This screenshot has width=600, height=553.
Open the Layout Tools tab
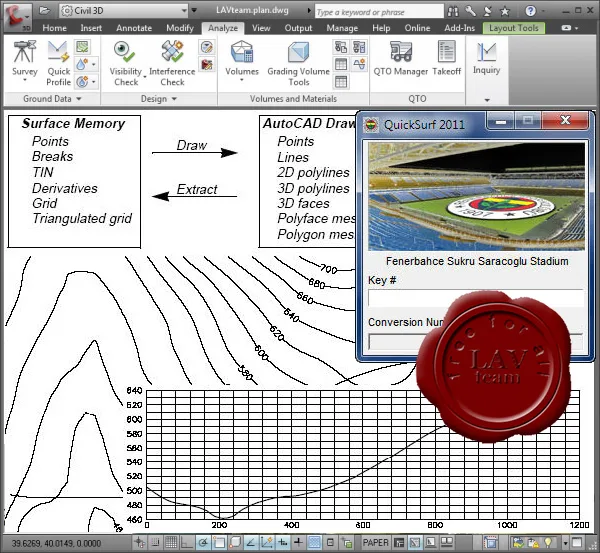(x=514, y=28)
